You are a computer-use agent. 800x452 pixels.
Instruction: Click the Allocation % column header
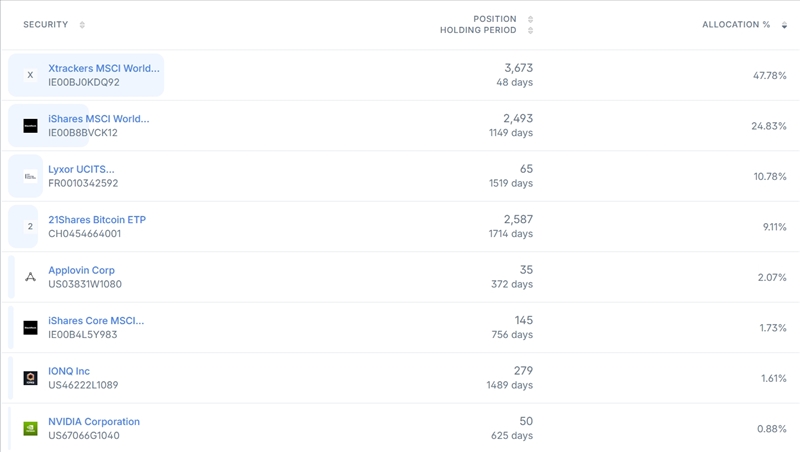[736, 25]
